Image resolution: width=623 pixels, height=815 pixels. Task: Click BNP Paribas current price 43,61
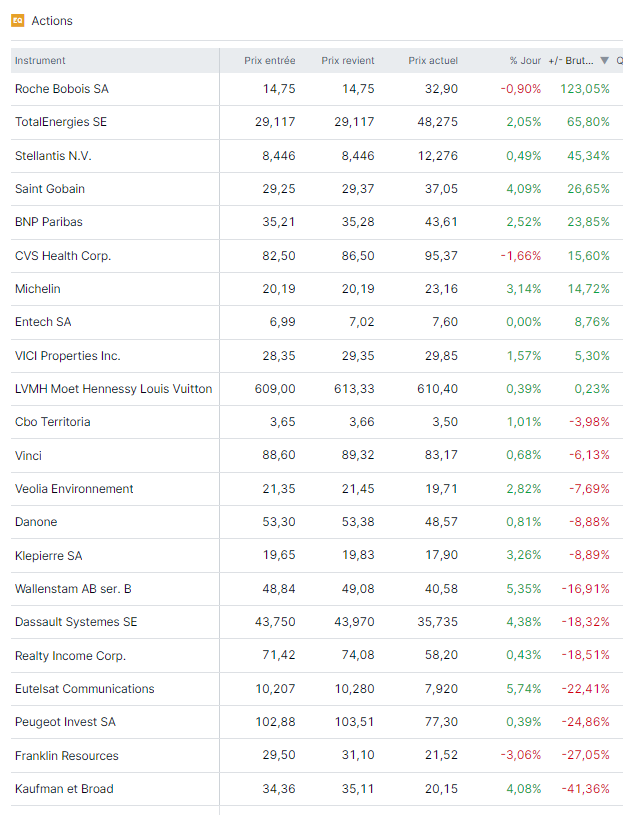click(x=441, y=222)
